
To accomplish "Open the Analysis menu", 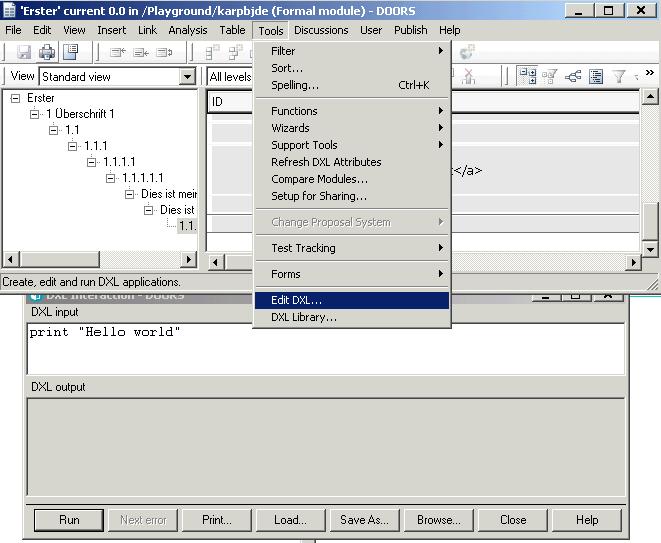I will pyautogui.click(x=188, y=30).
